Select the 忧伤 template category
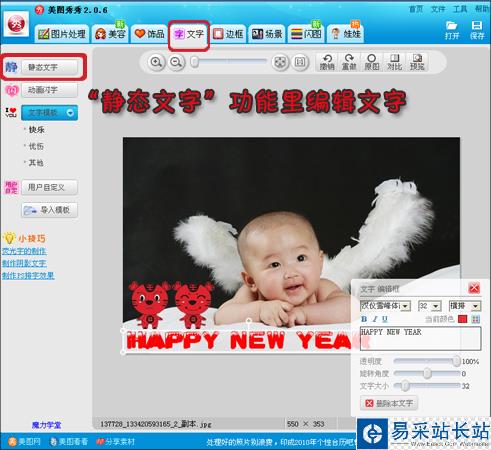 tap(36, 146)
